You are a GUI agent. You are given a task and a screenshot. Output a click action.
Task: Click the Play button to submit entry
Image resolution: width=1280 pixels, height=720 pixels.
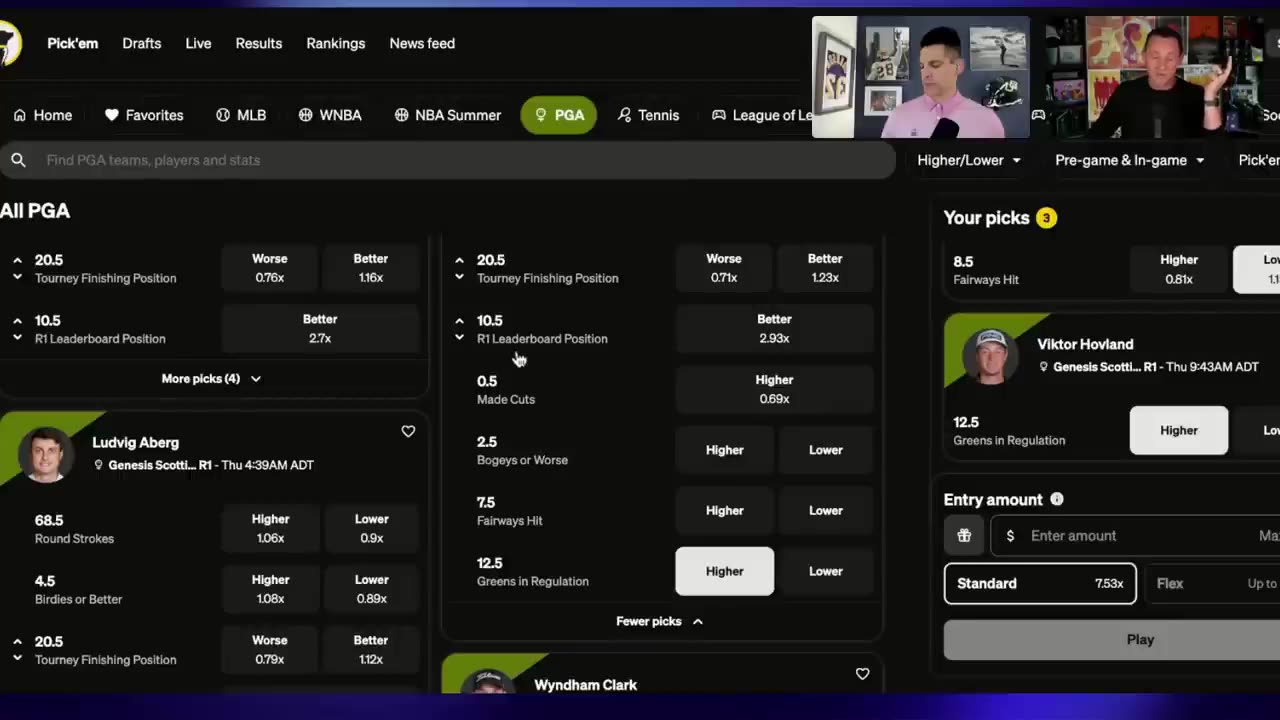(x=1112, y=640)
